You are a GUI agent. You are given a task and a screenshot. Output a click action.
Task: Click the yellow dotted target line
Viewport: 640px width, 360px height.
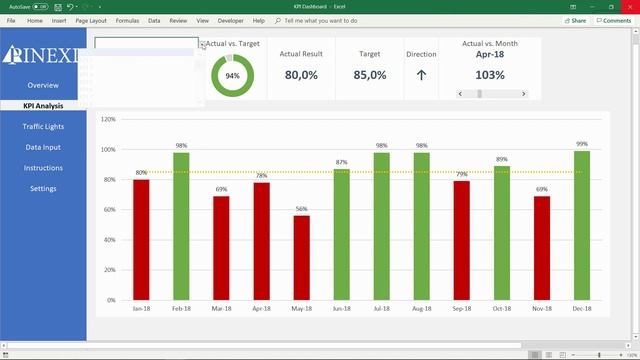click(362, 172)
